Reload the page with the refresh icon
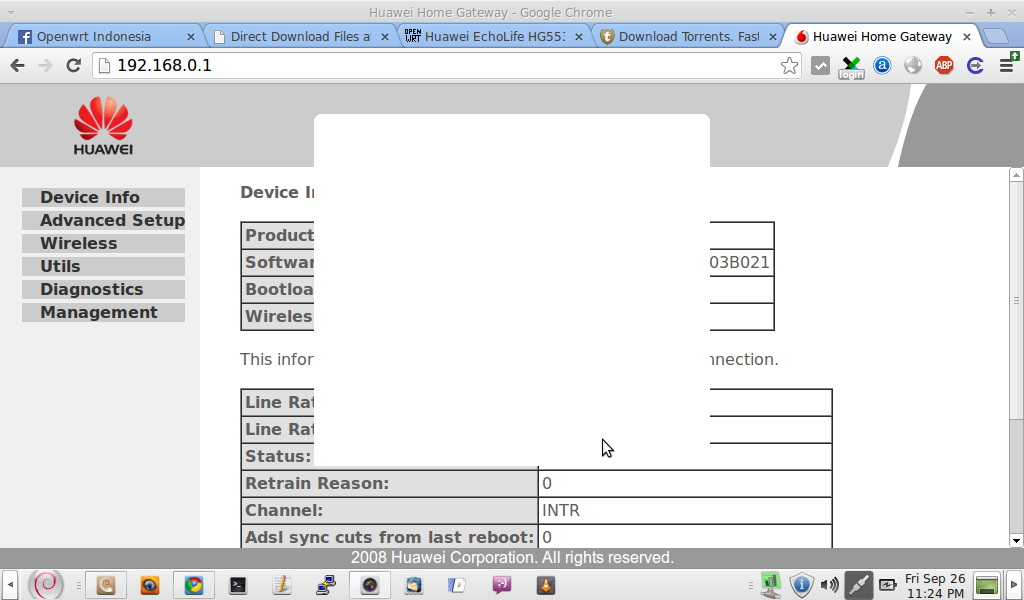This screenshot has height=600, width=1024. (x=73, y=65)
